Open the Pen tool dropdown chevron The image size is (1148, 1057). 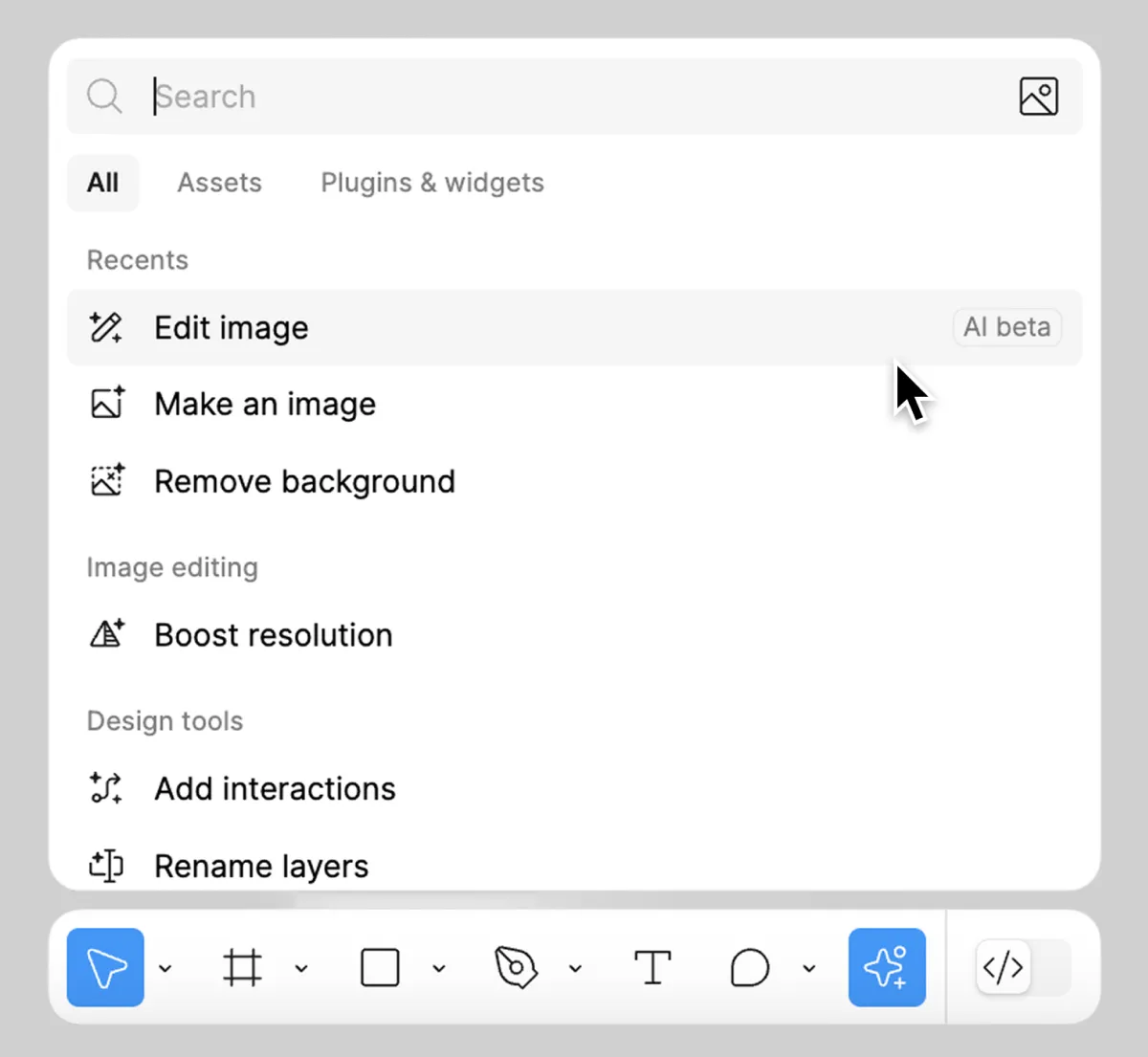(x=575, y=968)
